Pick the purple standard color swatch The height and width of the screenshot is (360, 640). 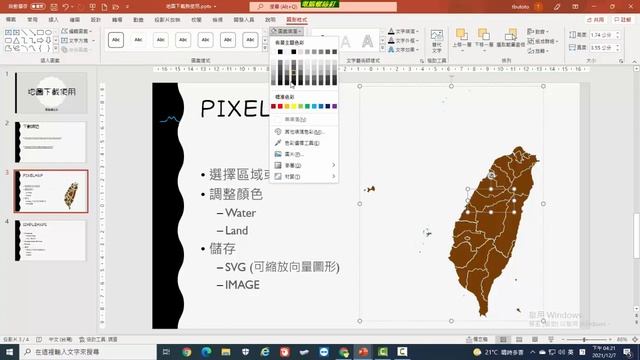pos(335,106)
